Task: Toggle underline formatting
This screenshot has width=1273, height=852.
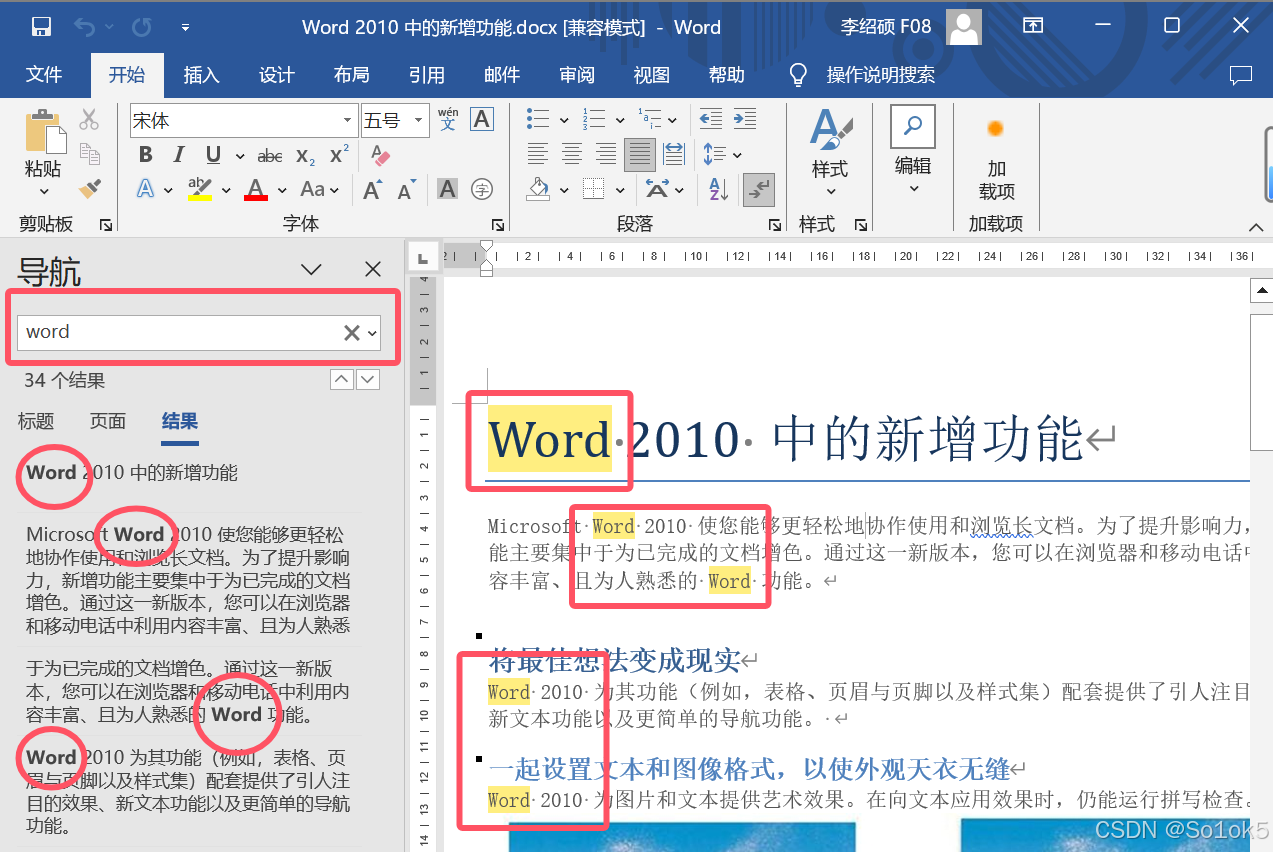Action: [x=213, y=155]
